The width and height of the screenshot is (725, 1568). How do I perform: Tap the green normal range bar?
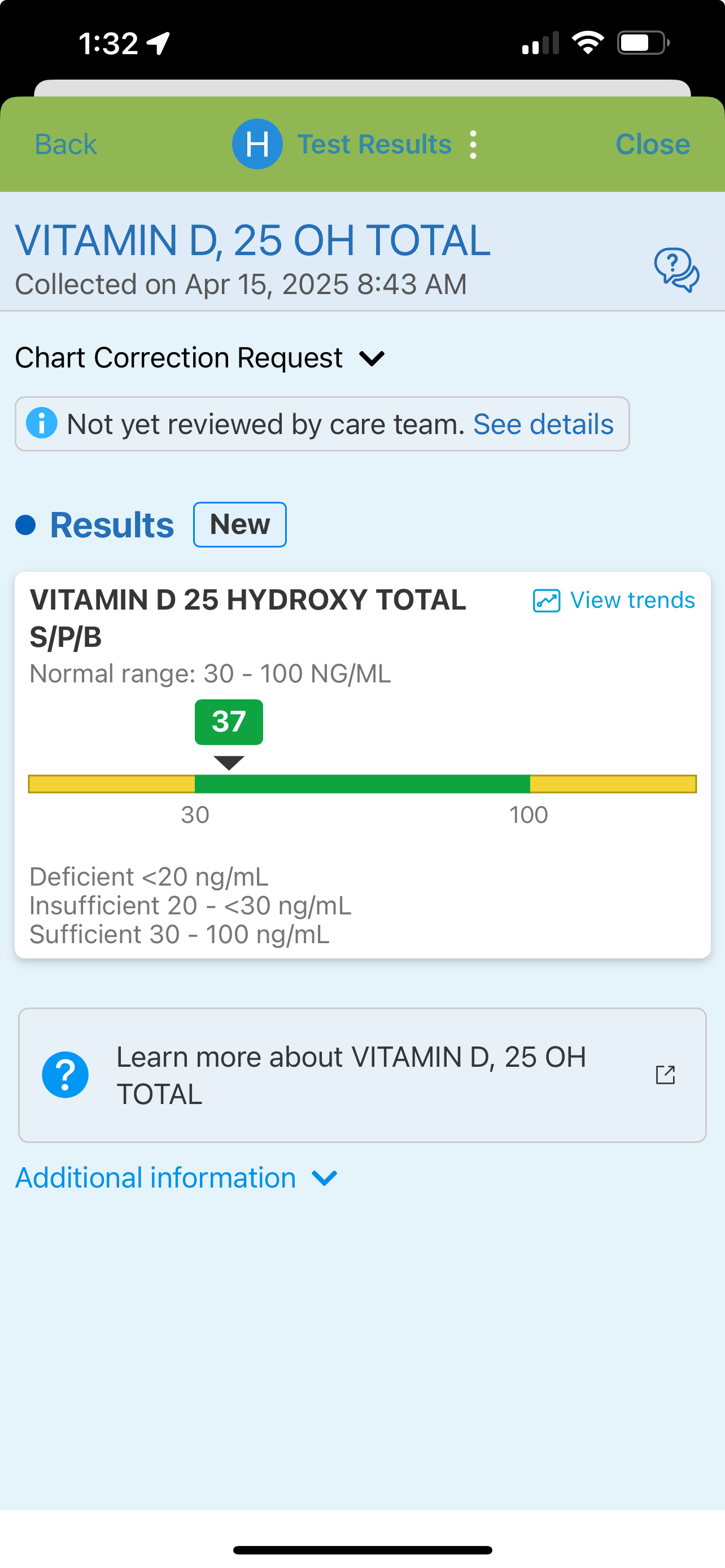[362, 784]
